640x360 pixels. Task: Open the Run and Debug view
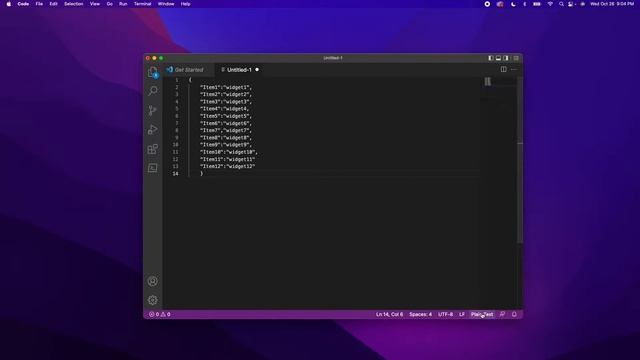pyautogui.click(x=153, y=129)
